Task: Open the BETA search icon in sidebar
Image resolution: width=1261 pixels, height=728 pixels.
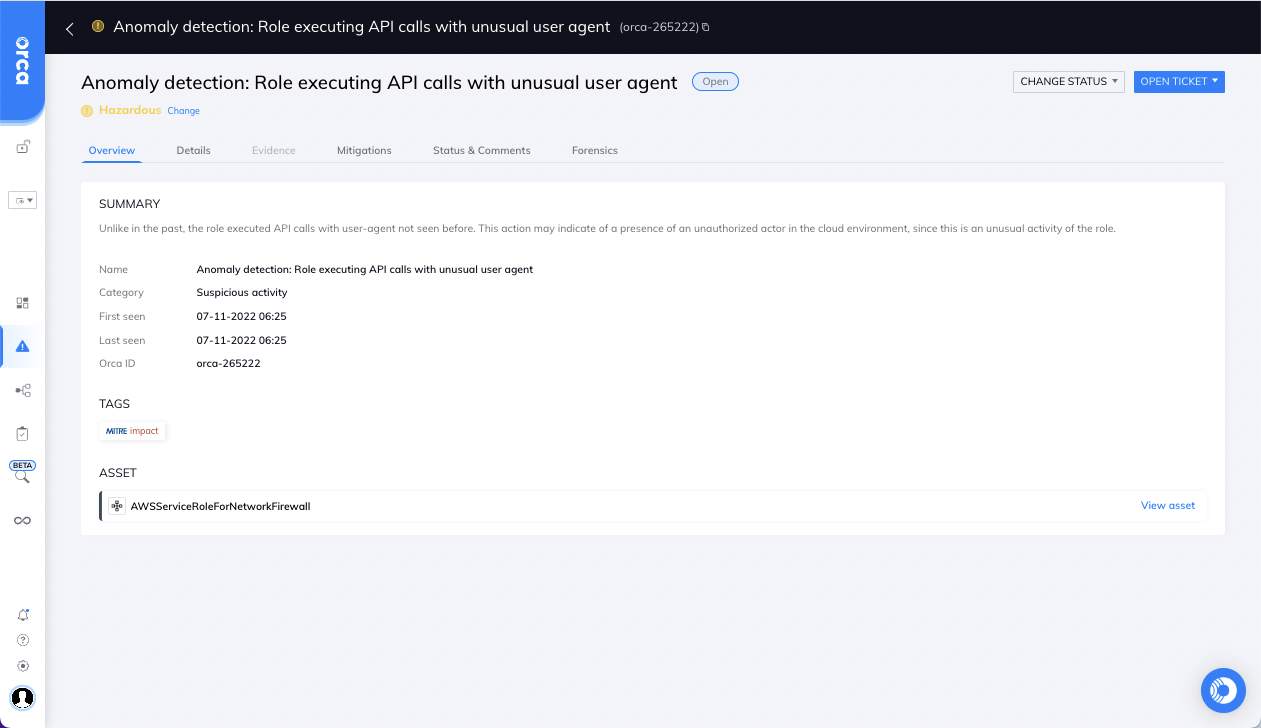Action: pos(22,476)
